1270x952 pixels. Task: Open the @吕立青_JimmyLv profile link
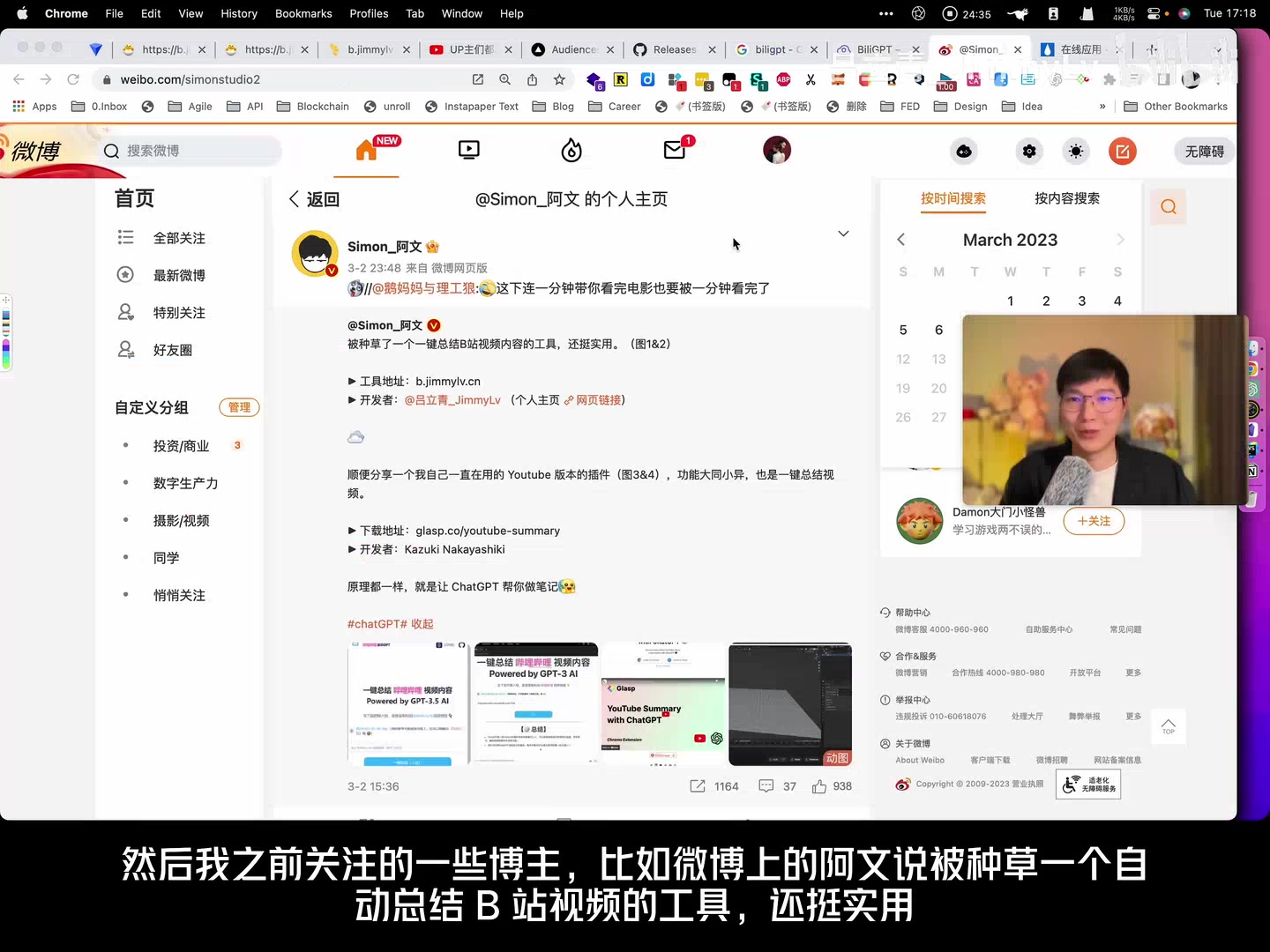click(452, 400)
